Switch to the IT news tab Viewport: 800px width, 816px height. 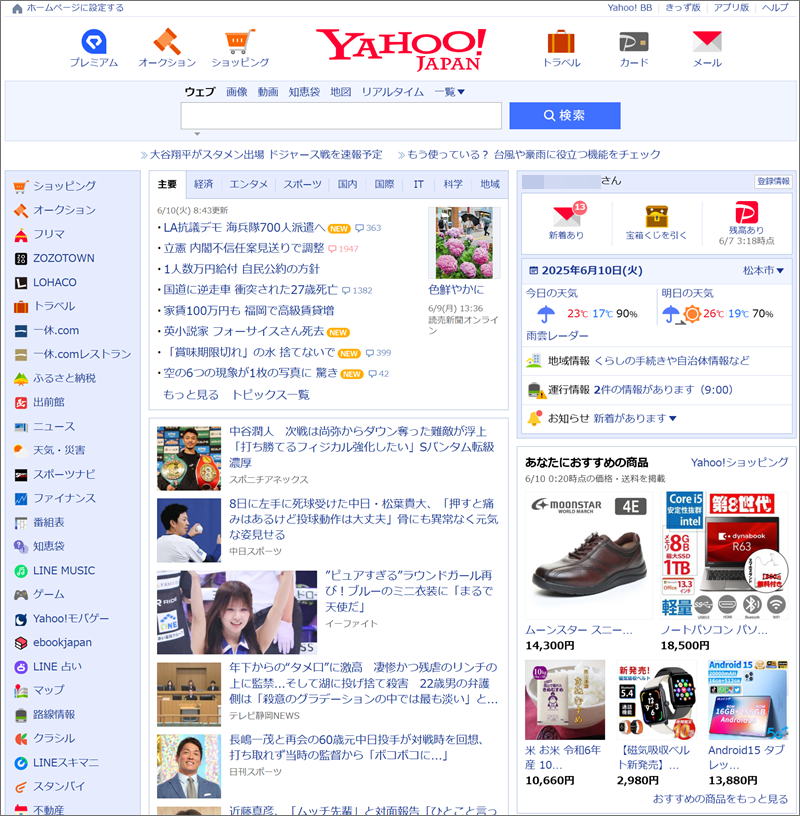click(x=418, y=184)
